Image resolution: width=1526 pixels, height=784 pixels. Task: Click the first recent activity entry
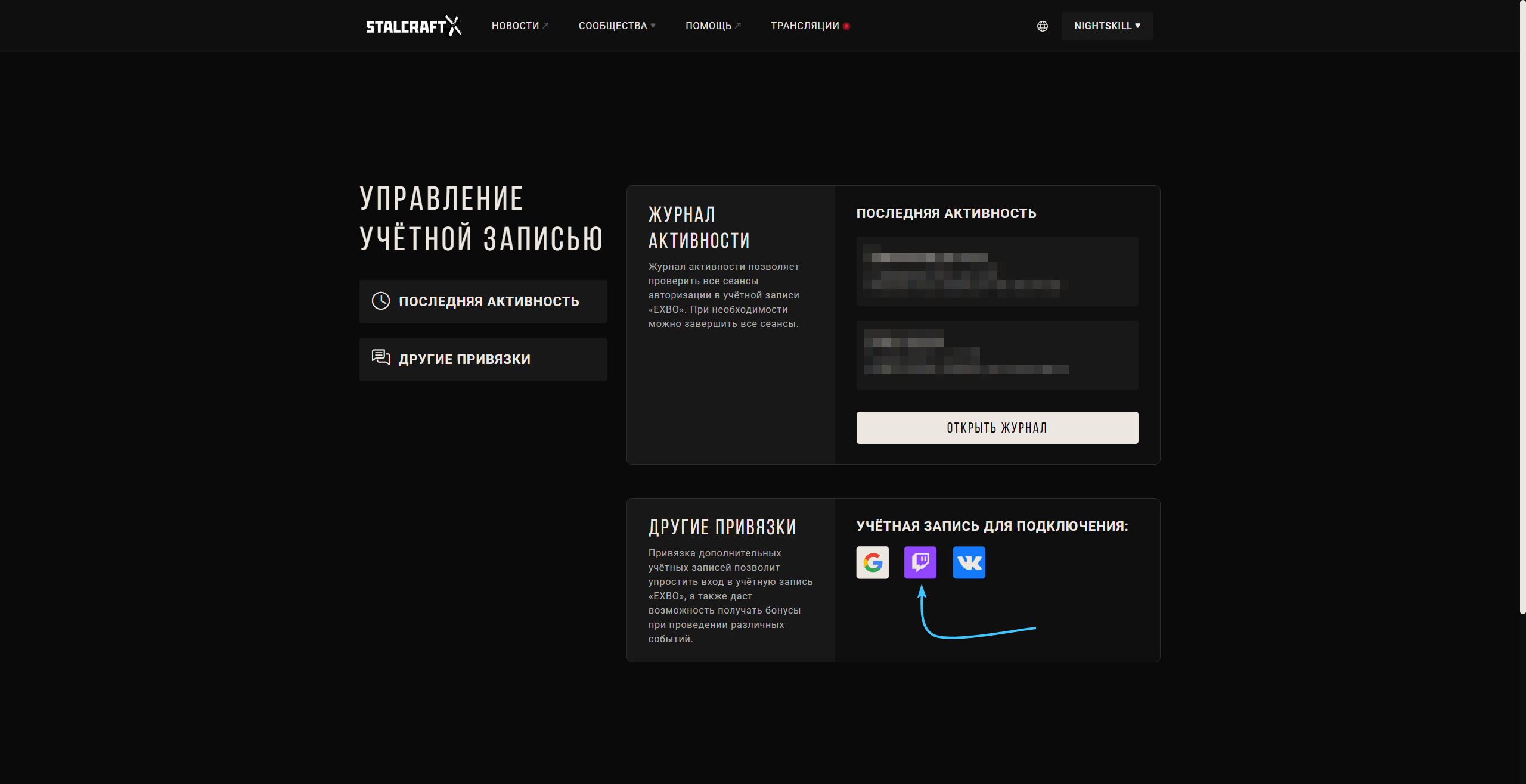tap(997, 271)
